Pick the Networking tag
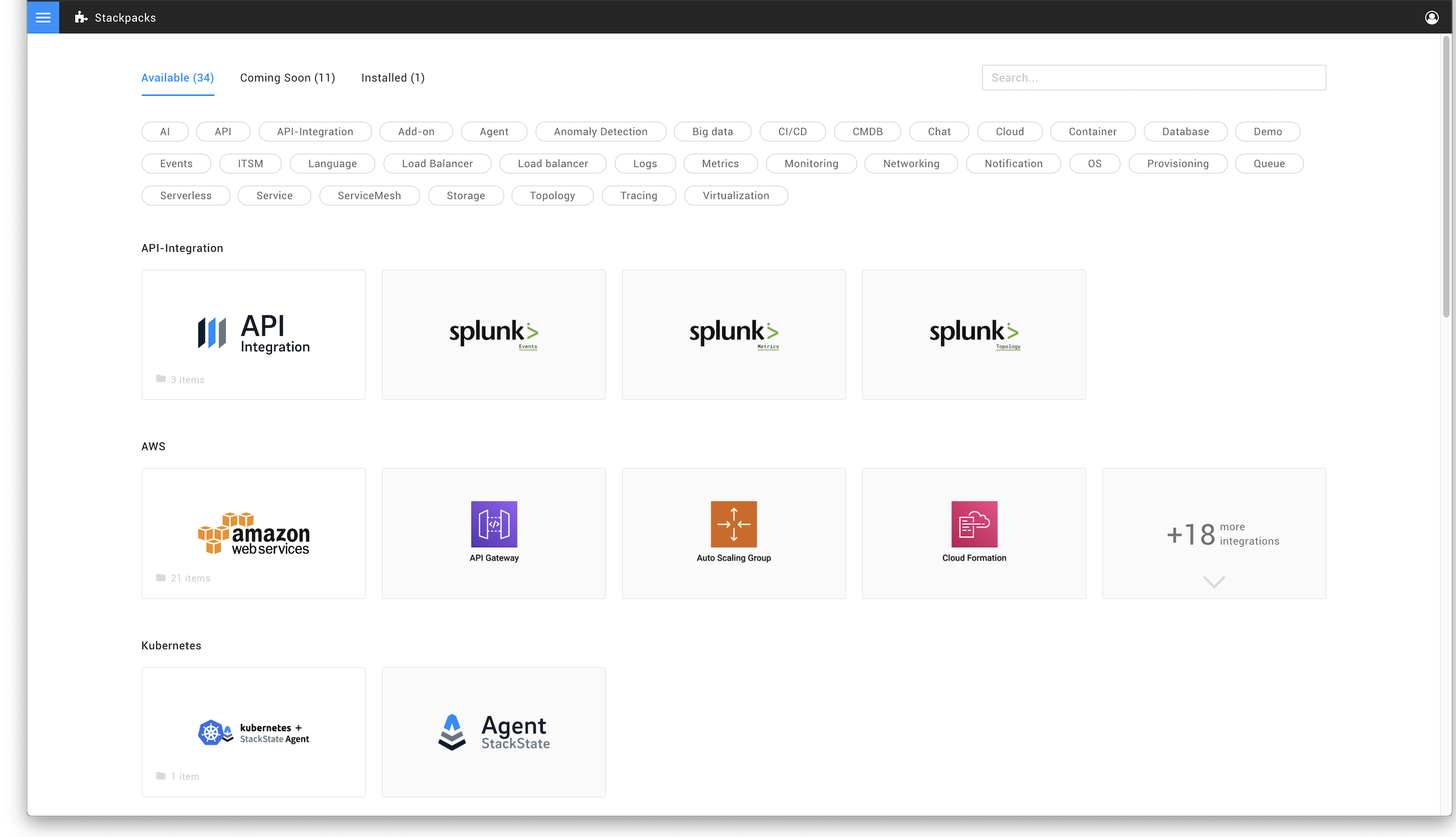This screenshot has width=1456, height=837. [911, 164]
